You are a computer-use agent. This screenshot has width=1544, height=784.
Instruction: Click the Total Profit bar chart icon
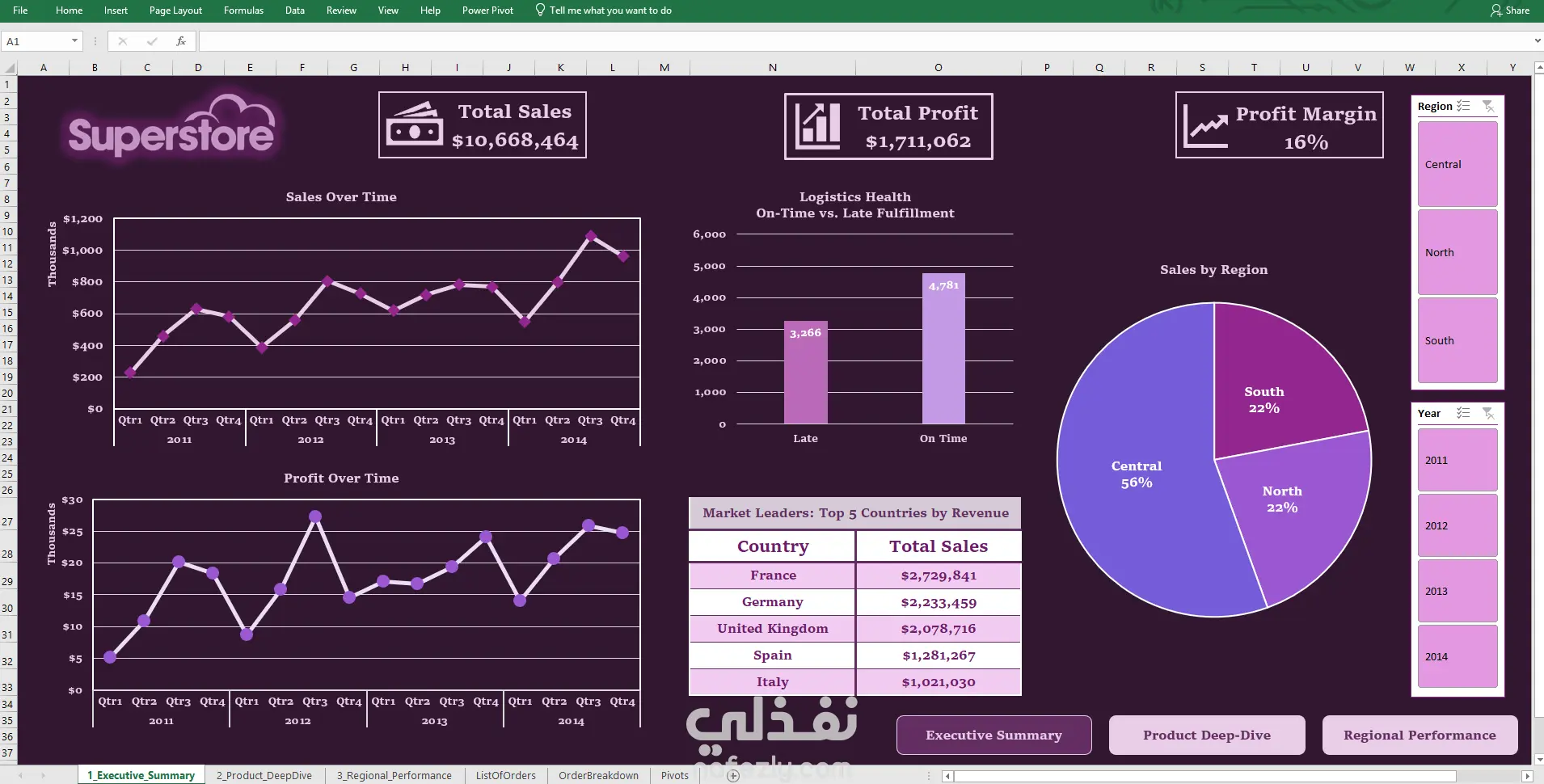coord(817,125)
